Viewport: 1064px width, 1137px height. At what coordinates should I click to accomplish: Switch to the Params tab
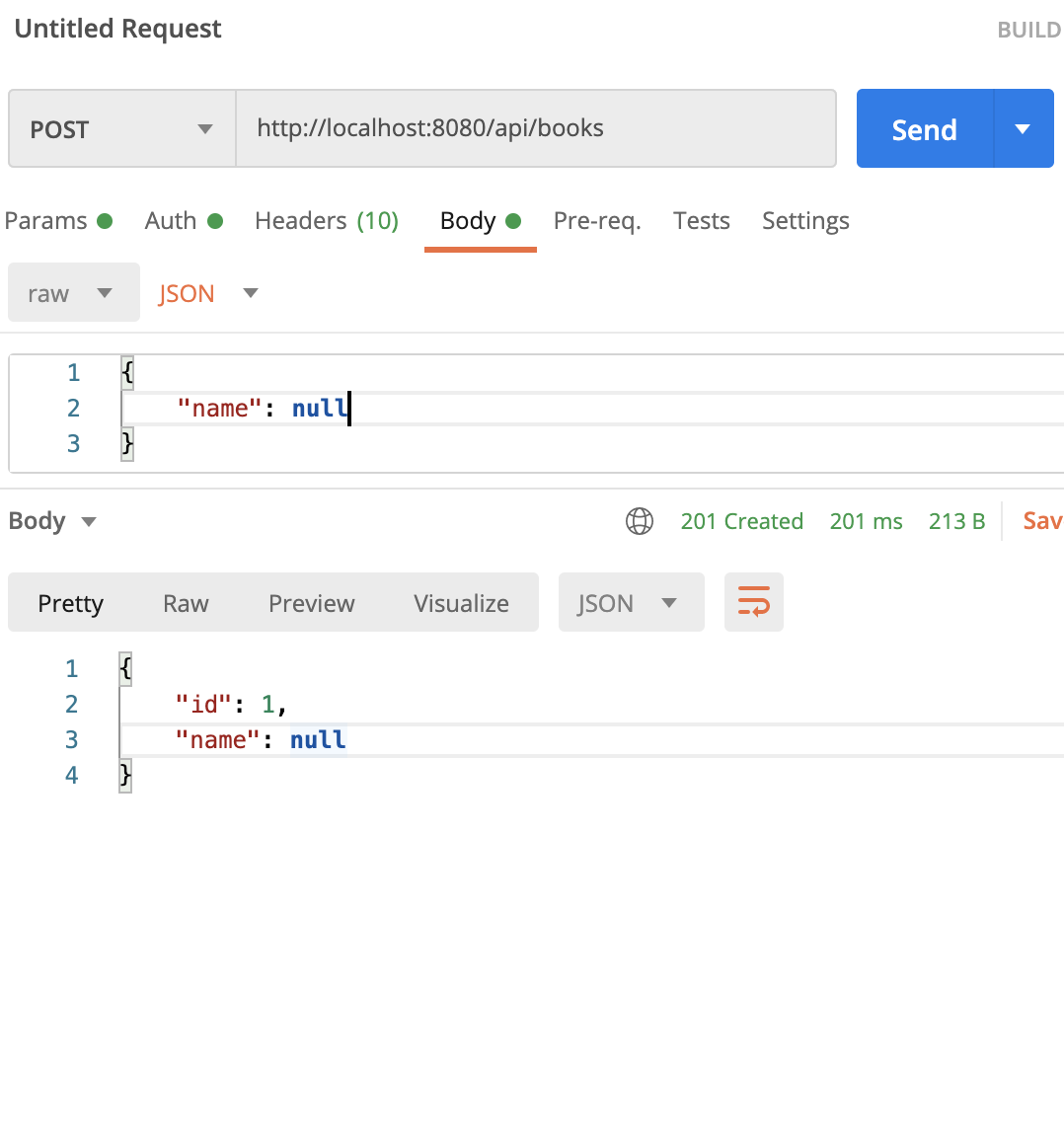[x=58, y=220]
